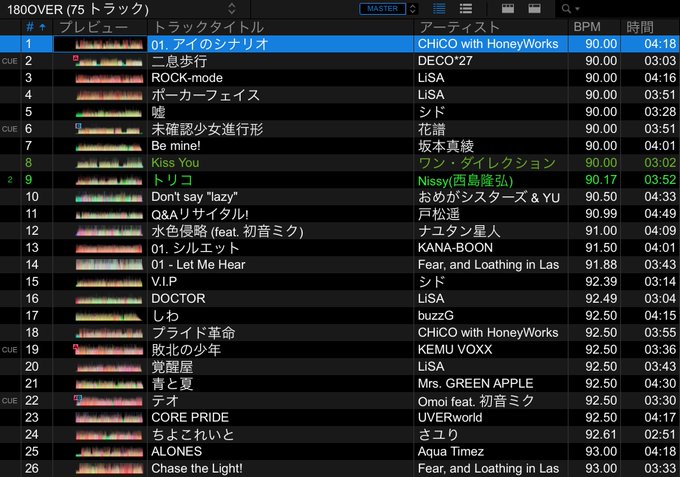Select track 01. シルエット
The image size is (680, 477).
[x=195, y=248]
